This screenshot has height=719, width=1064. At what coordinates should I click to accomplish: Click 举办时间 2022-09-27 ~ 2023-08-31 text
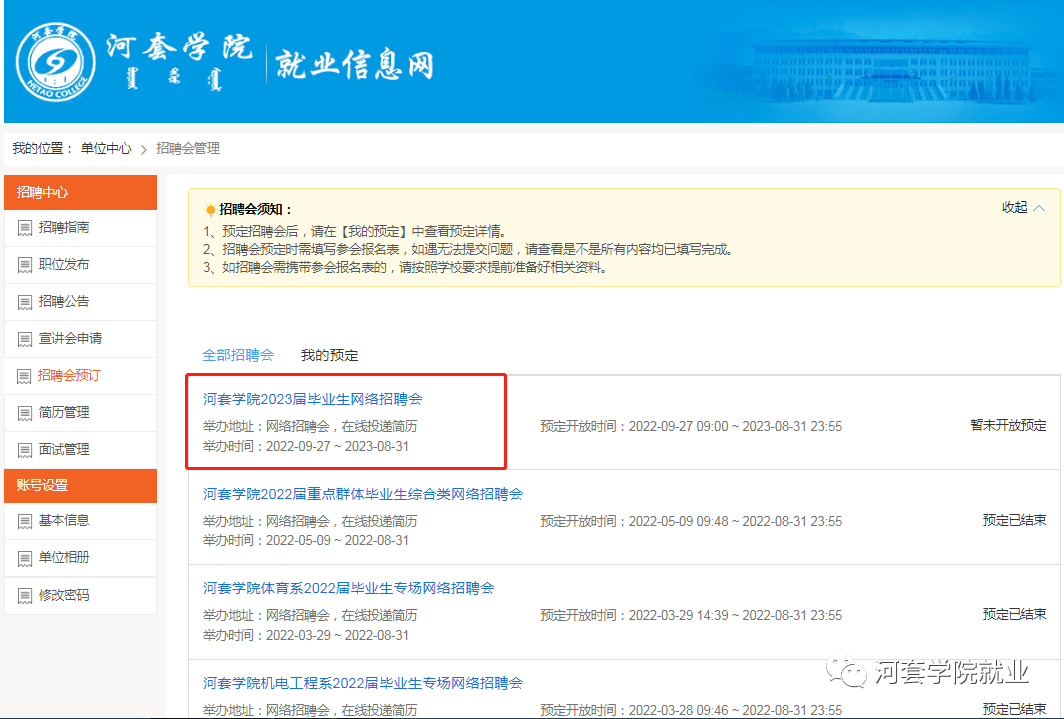click(306, 446)
